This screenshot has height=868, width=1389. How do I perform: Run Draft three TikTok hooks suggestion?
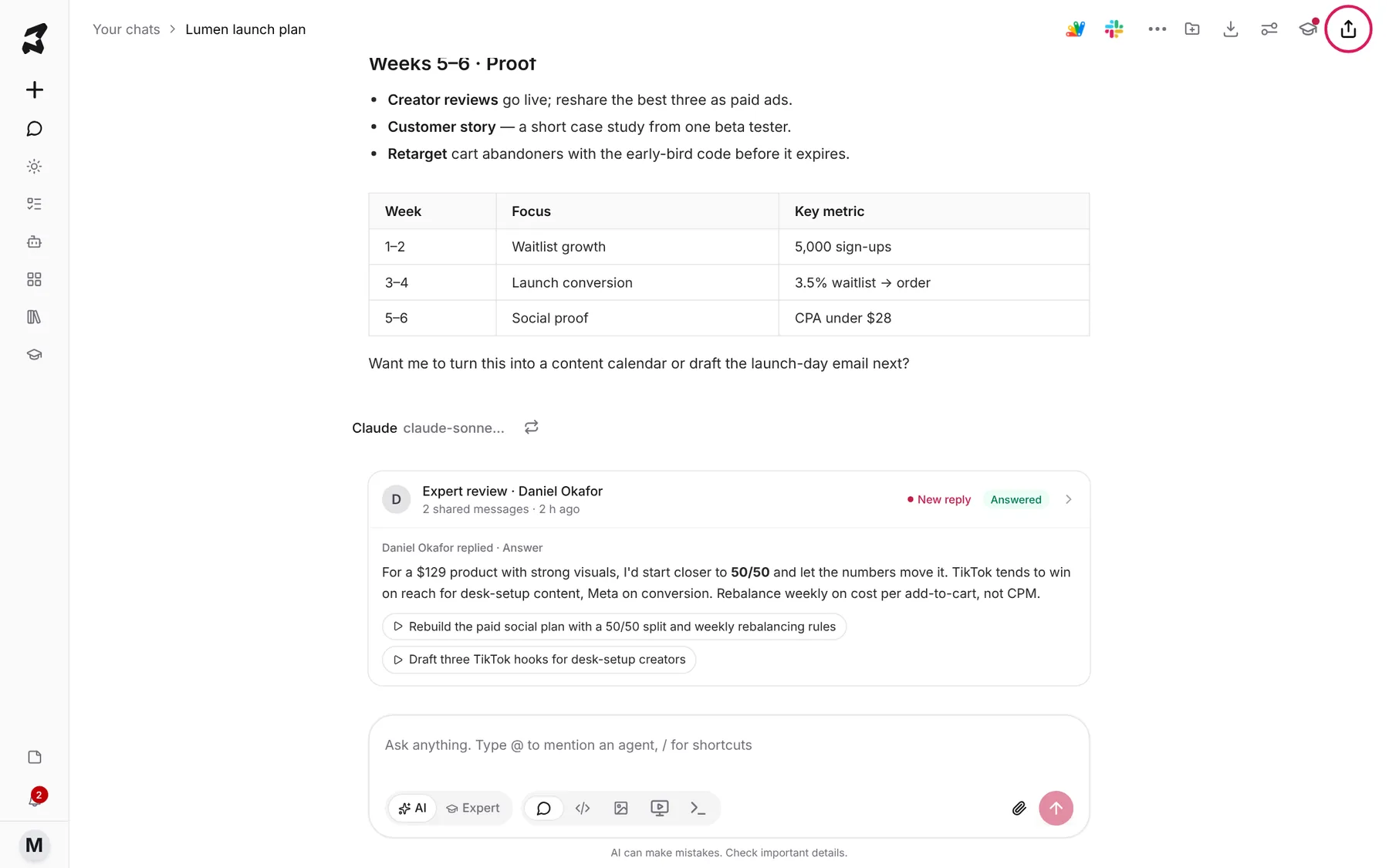pos(539,660)
